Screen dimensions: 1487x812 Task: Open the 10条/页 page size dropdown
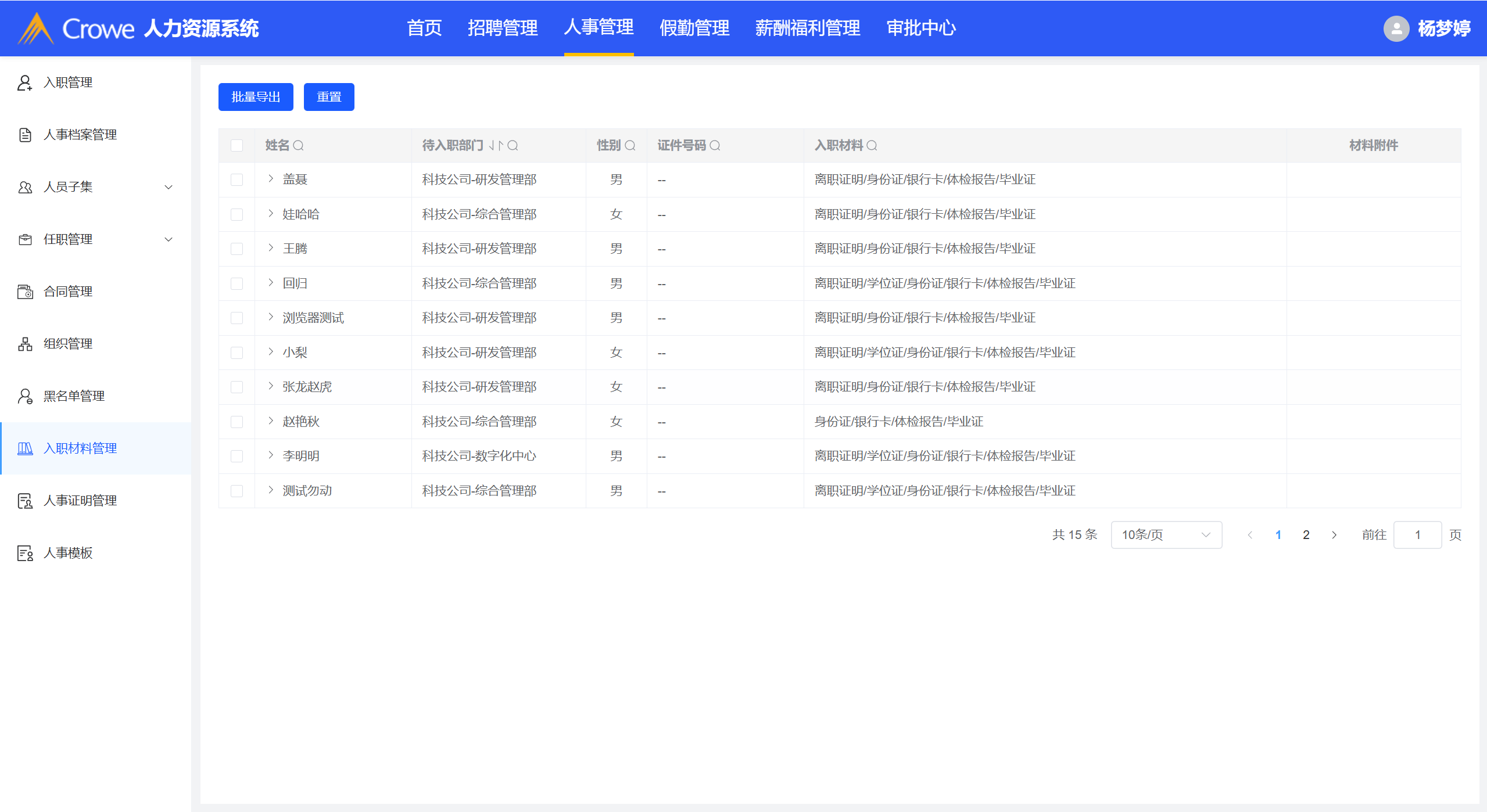pyautogui.click(x=1166, y=535)
